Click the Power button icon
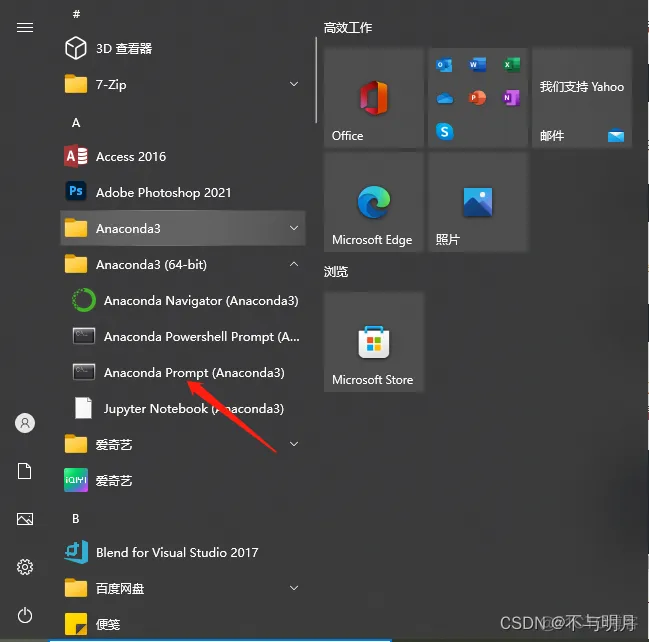Screen dimensions: 649x642 (25, 615)
